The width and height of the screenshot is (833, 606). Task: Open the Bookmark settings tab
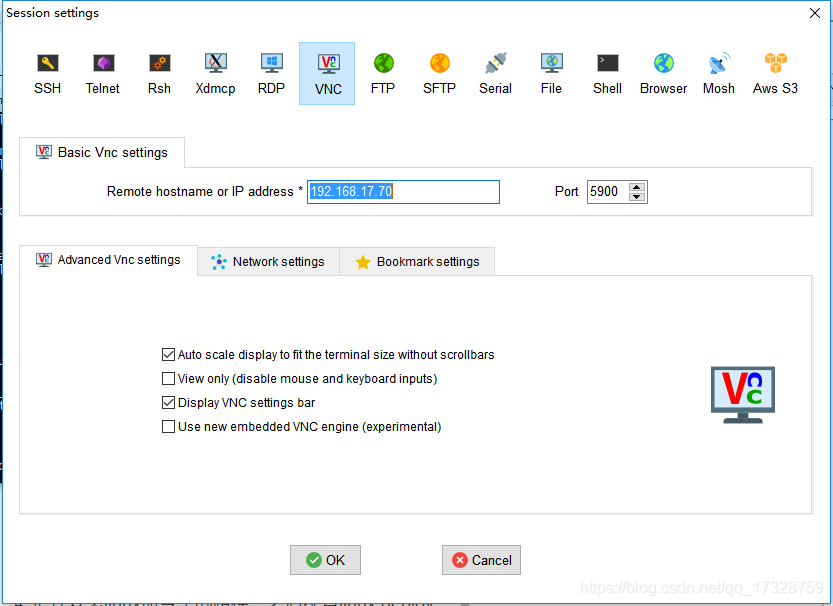coord(417,261)
